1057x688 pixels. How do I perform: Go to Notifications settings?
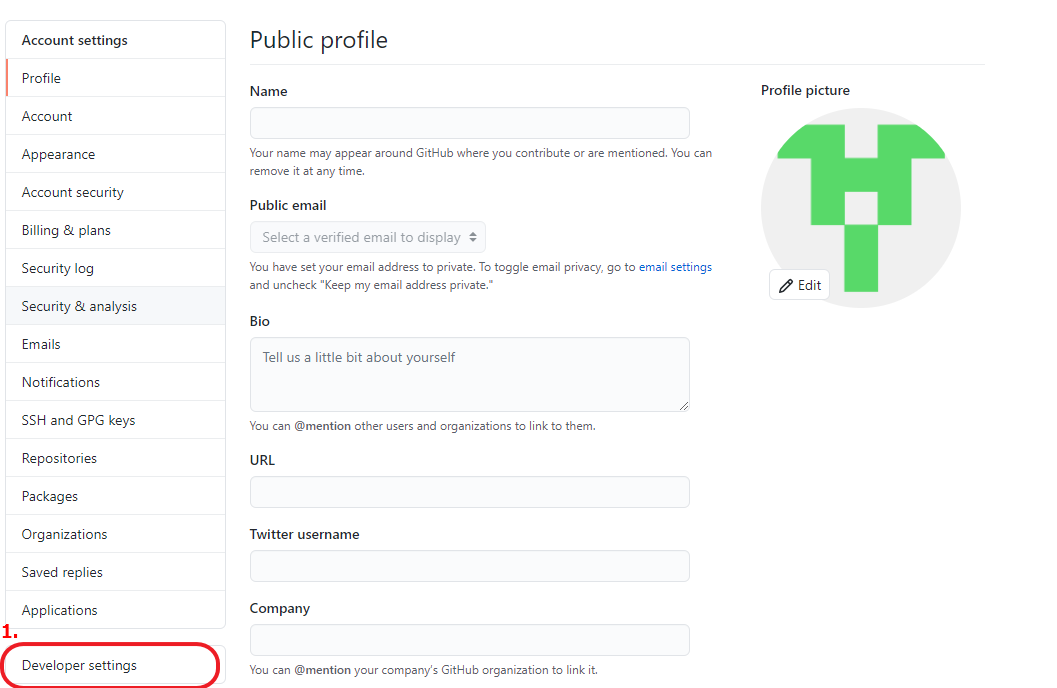pyautogui.click(x=115, y=382)
